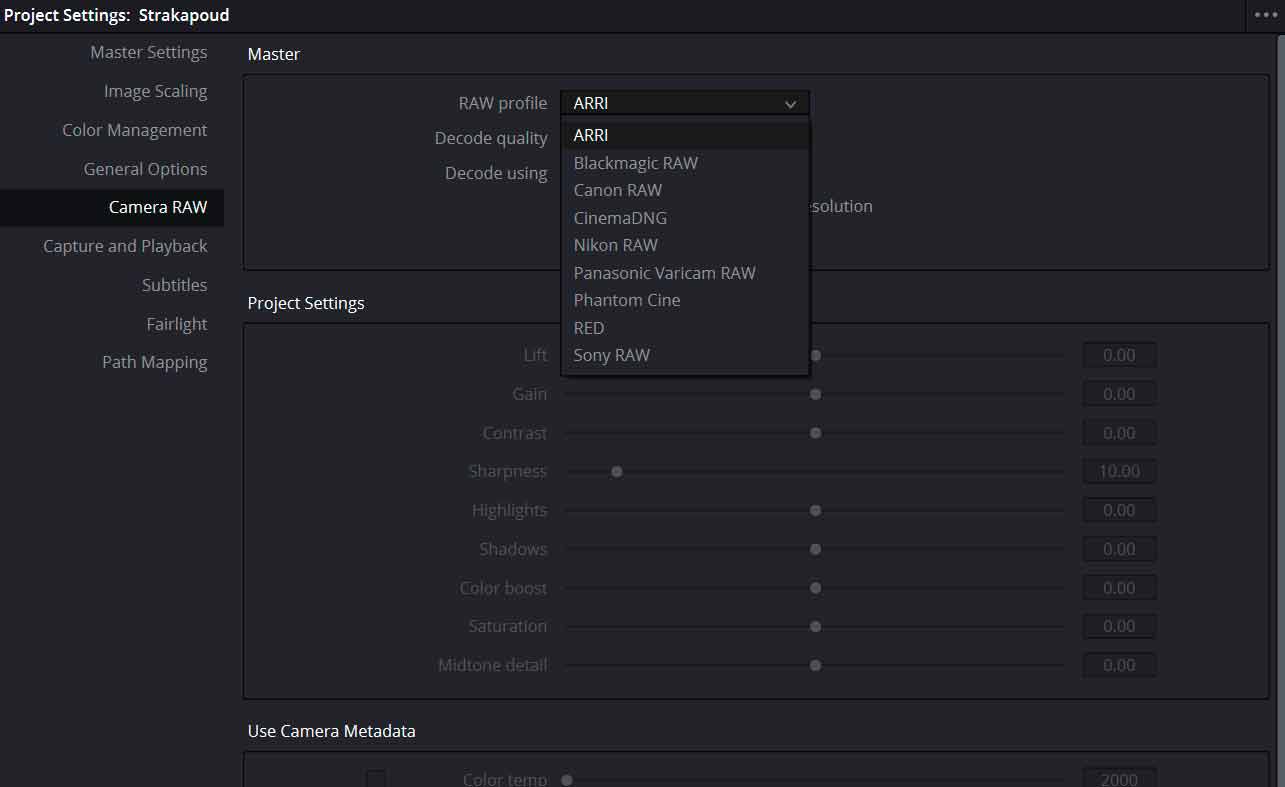Choose Canon RAW in the dropdown

[x=617, y=190]
